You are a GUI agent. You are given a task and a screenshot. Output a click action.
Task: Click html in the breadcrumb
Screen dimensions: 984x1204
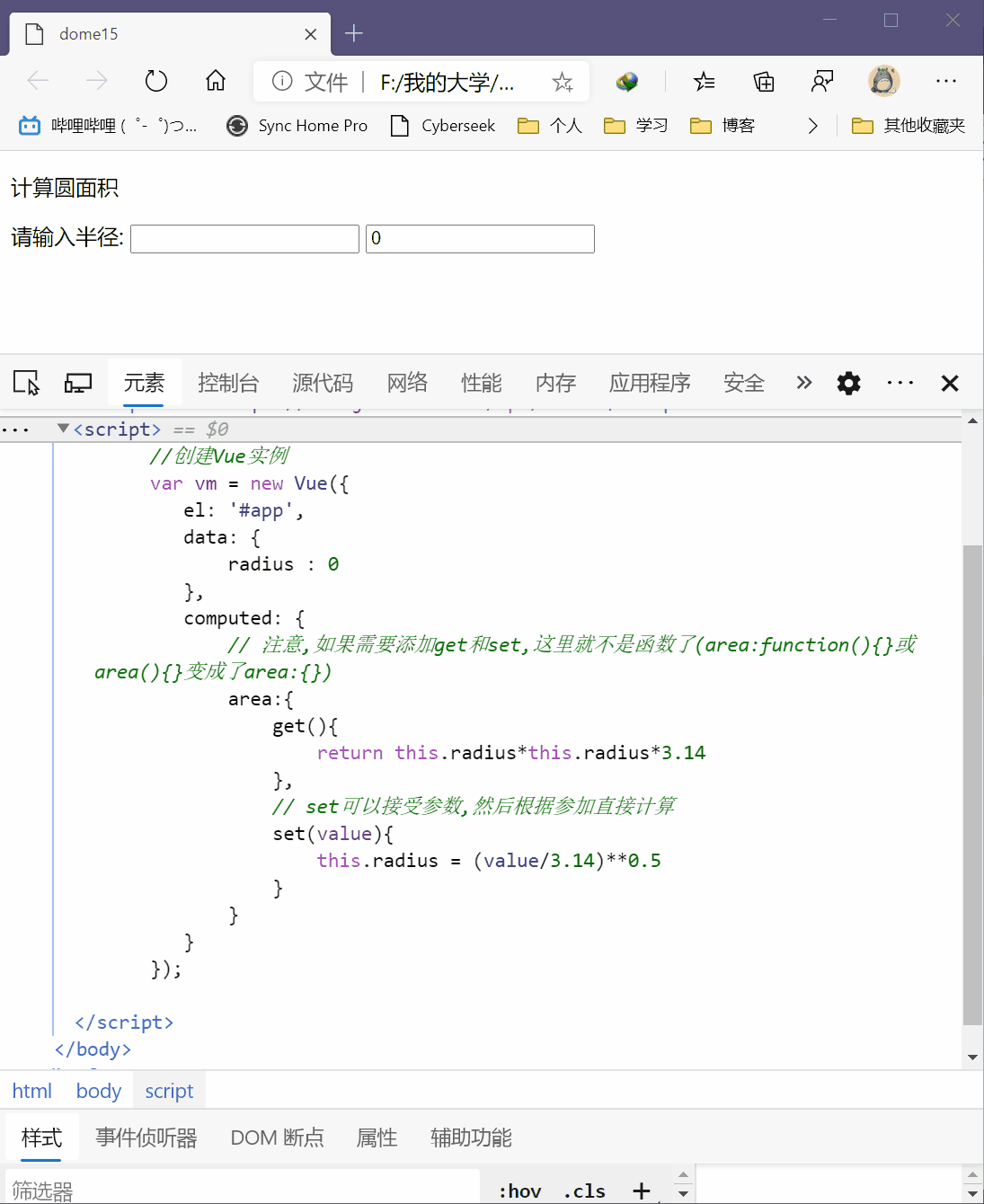(x=32, y=1091)
